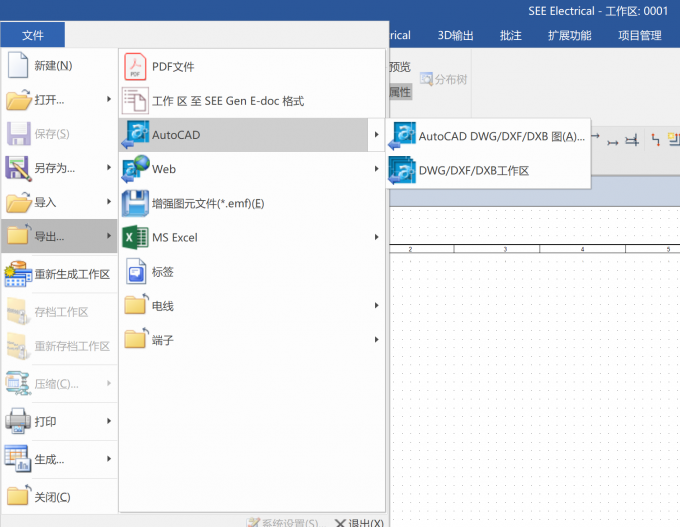Click the SEE Gen E-doc format icon

[x=135, y=100]
